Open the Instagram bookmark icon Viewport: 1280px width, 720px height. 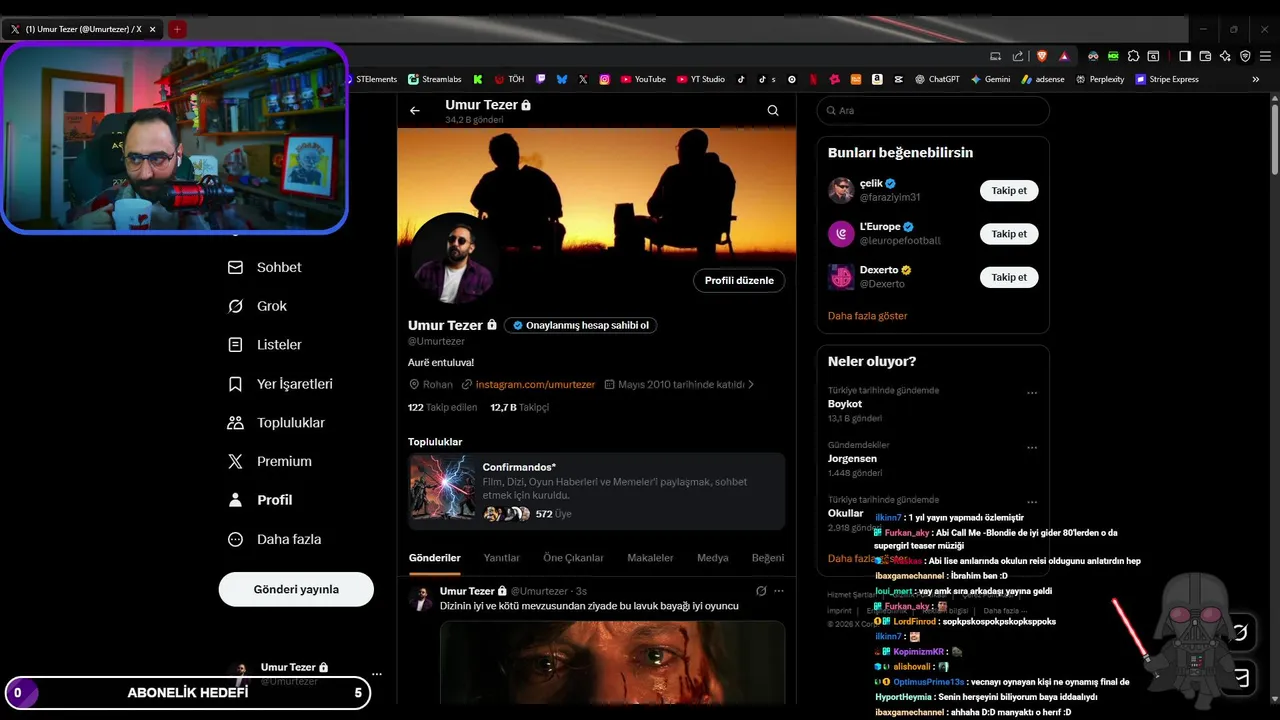(605, 79)
